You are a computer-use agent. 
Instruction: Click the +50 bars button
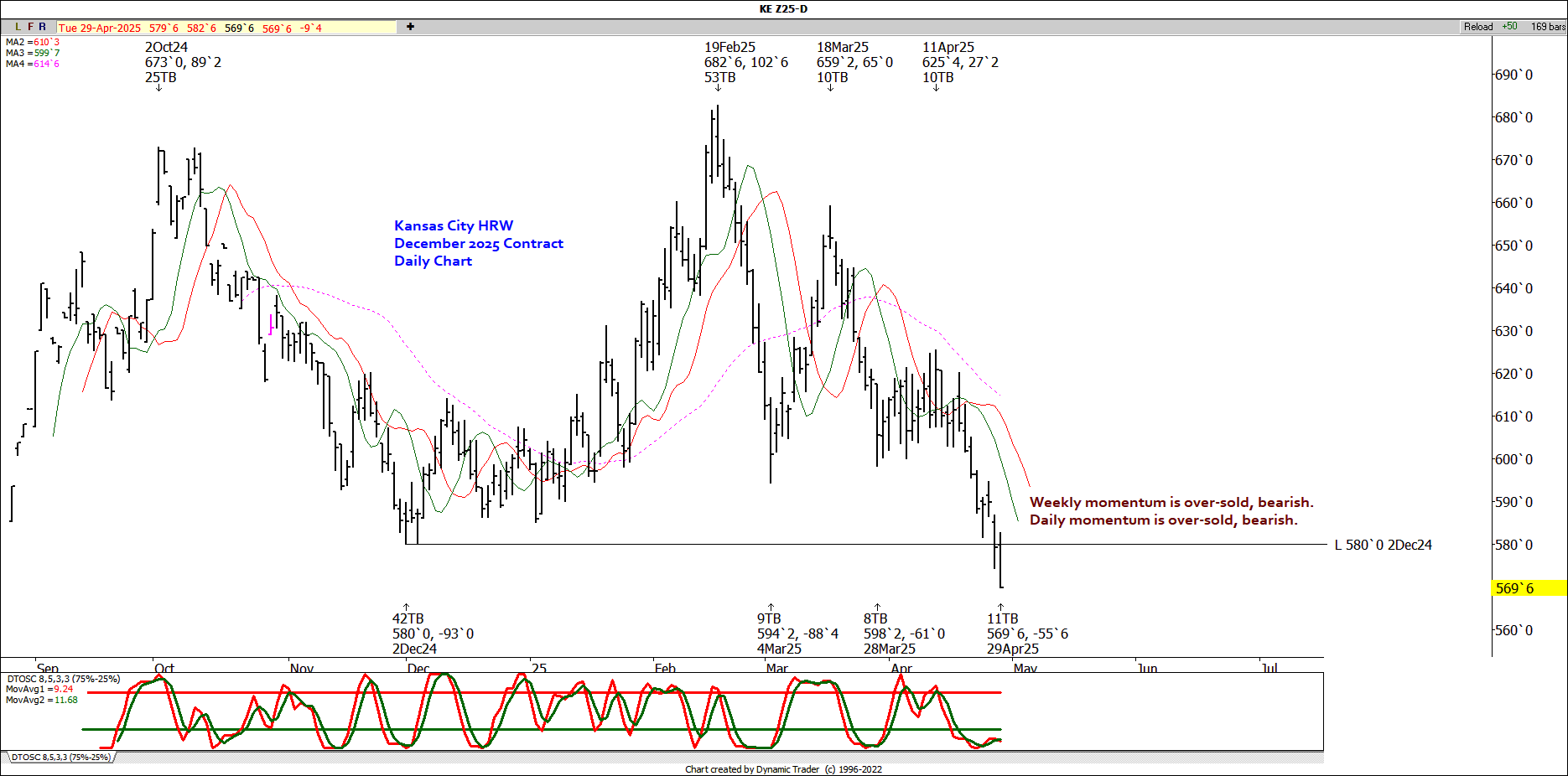point(1509,27)
